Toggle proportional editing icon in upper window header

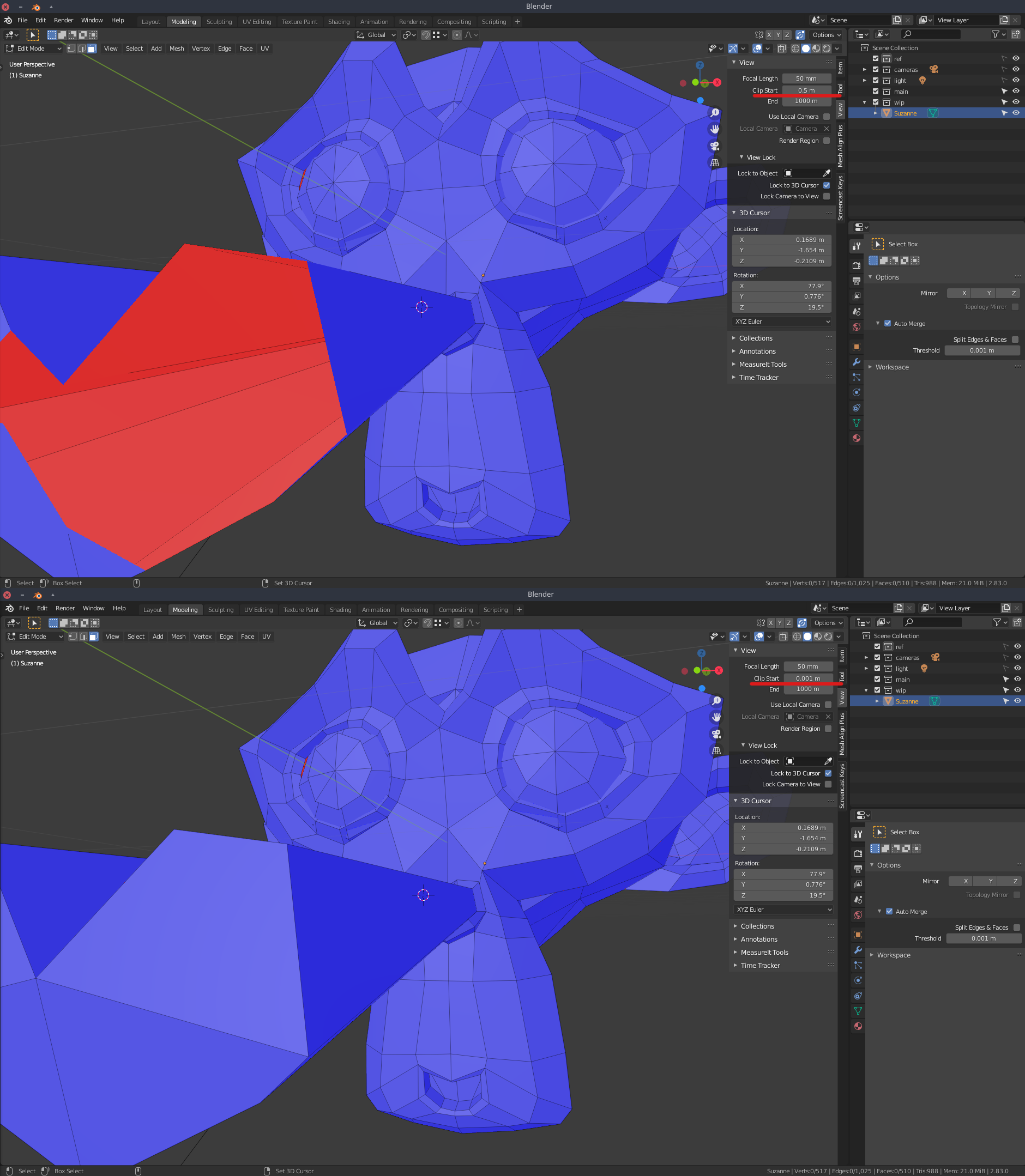[x=456, y=35]
